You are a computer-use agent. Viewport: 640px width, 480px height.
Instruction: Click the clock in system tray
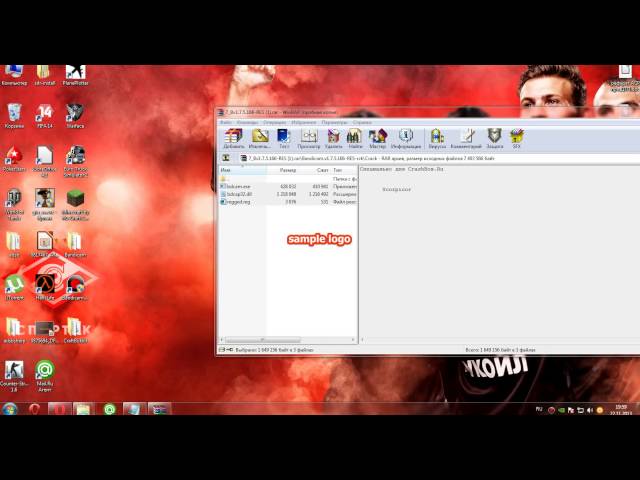click(x=621, y=410)
